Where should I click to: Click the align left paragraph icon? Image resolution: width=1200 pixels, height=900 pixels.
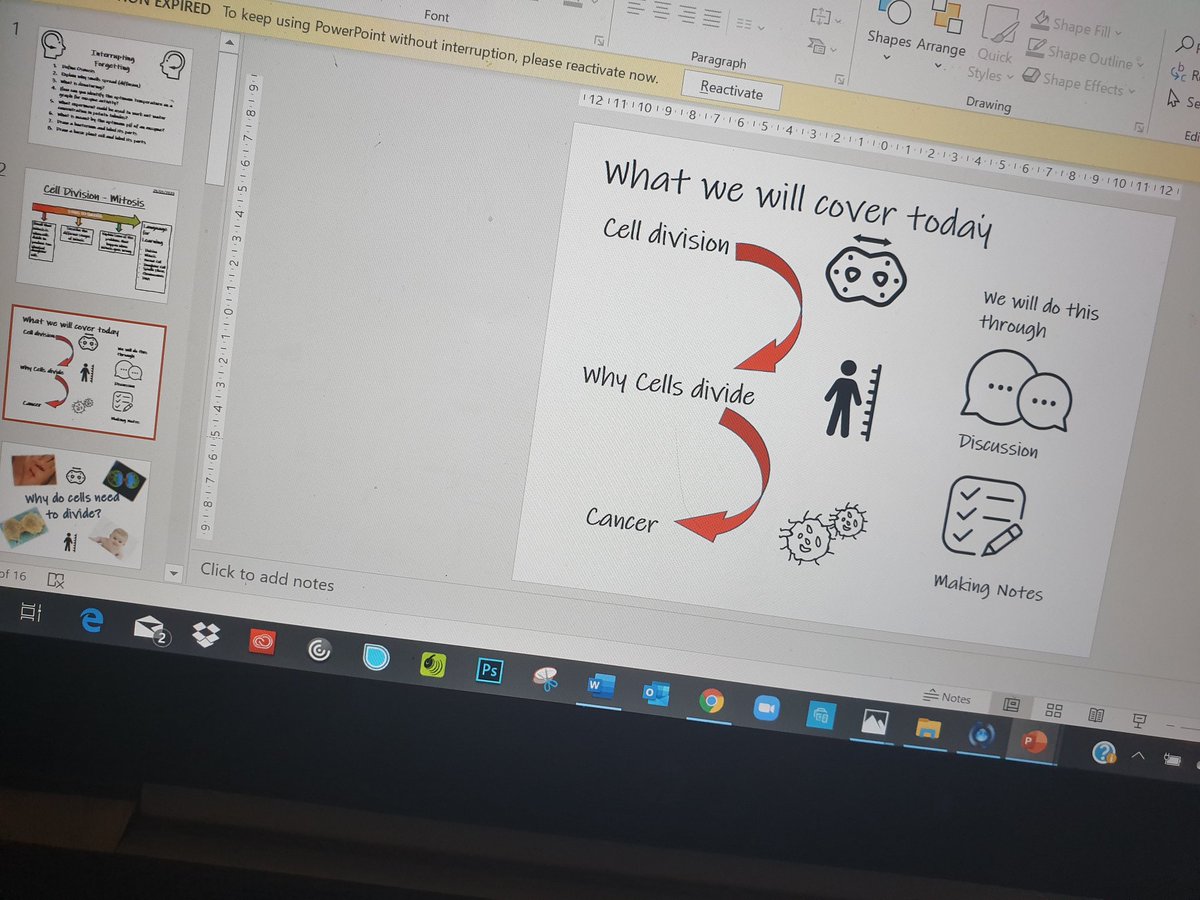(x=636, y=7)
